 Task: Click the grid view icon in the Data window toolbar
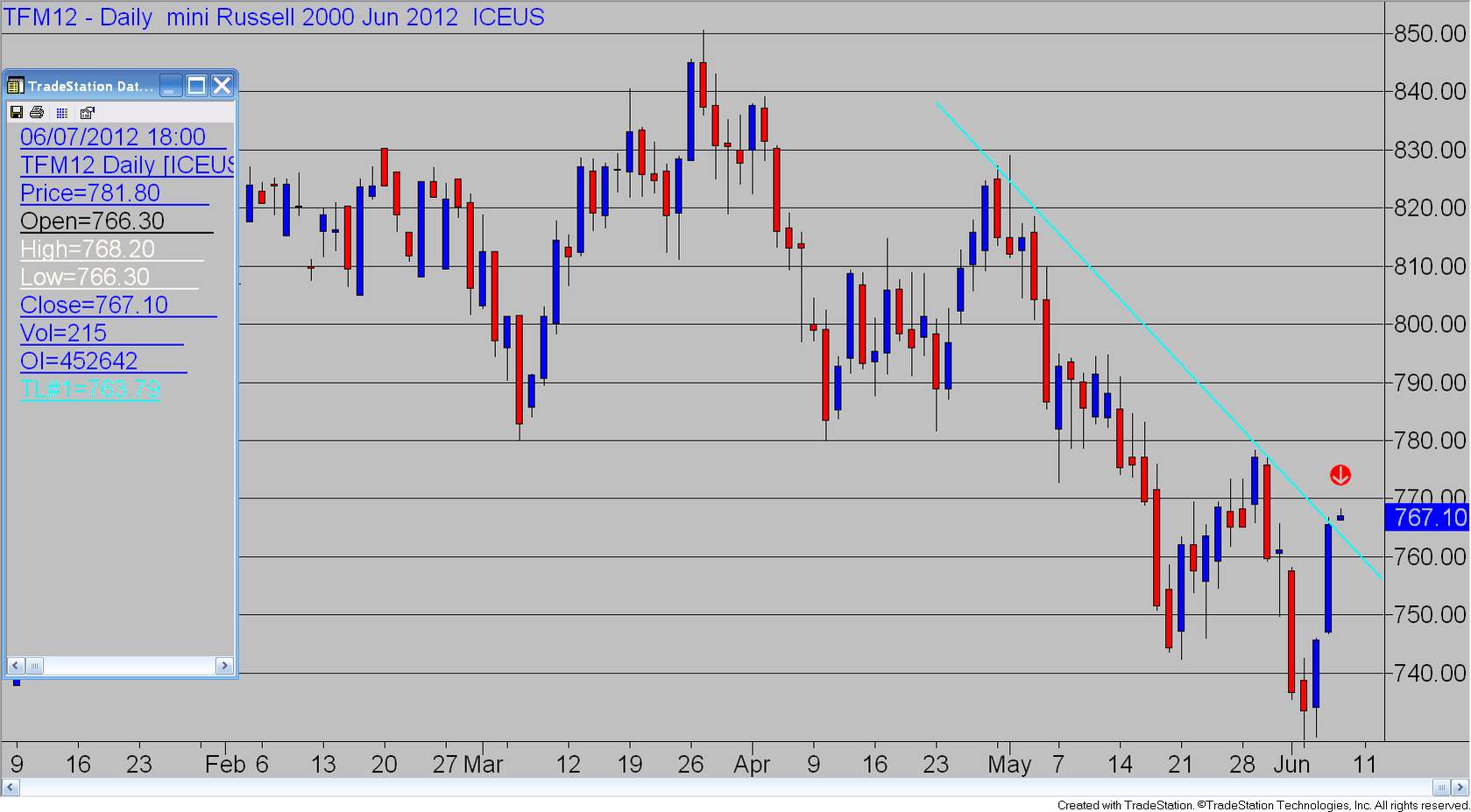tap(61, 112)
